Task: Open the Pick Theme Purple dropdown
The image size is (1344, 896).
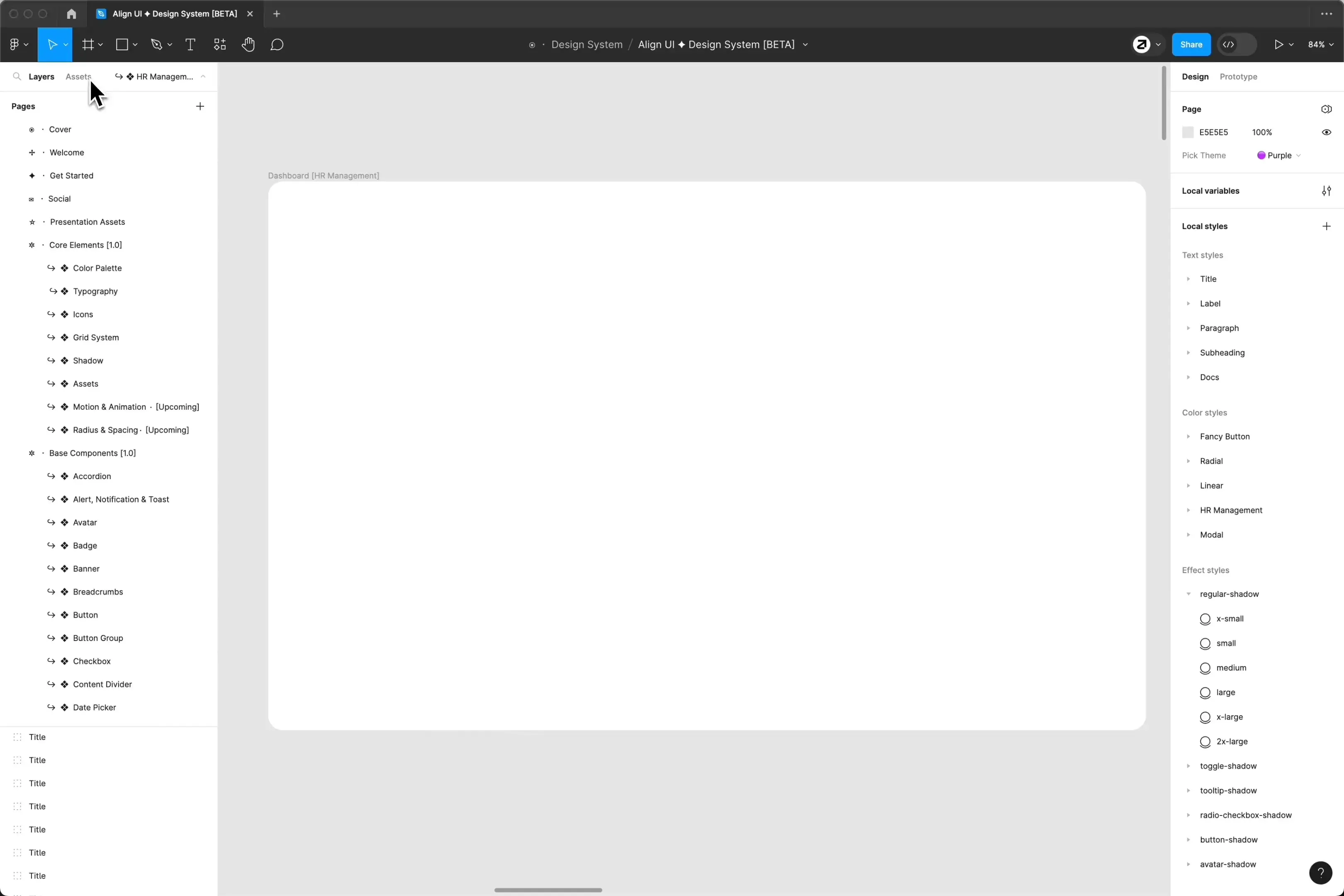Action: tap(1279, 156)
